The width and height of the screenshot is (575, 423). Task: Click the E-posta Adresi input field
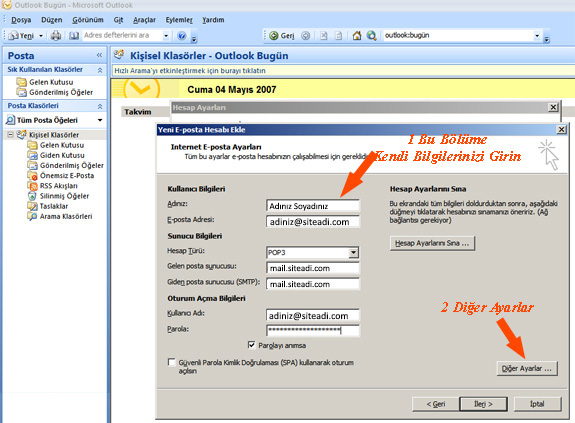[x=313, y=221]
